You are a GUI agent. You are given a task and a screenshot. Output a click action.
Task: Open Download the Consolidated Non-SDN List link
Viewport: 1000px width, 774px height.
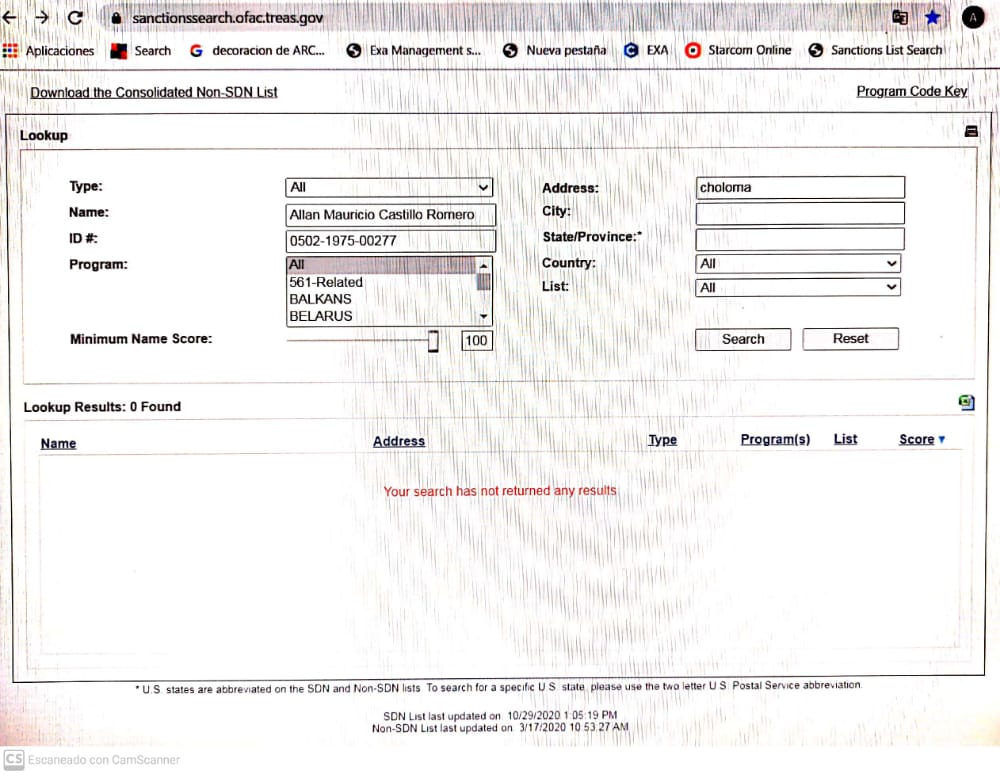pos(154,92)
